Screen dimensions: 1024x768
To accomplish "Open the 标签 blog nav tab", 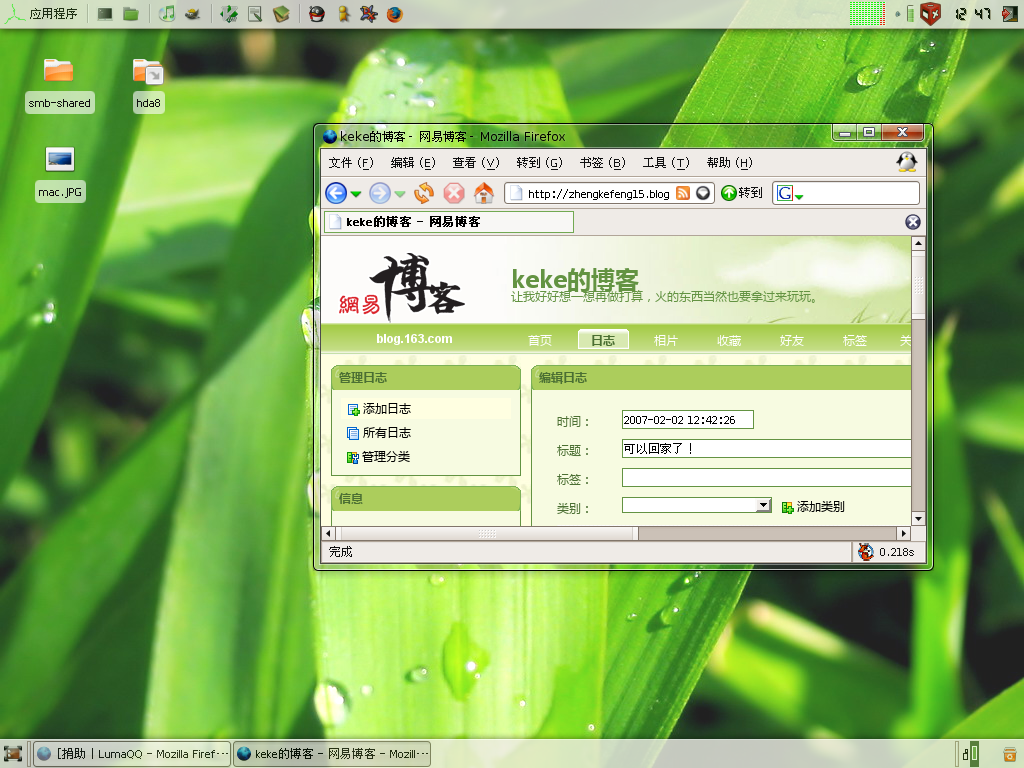I will (x=854, y=340).
